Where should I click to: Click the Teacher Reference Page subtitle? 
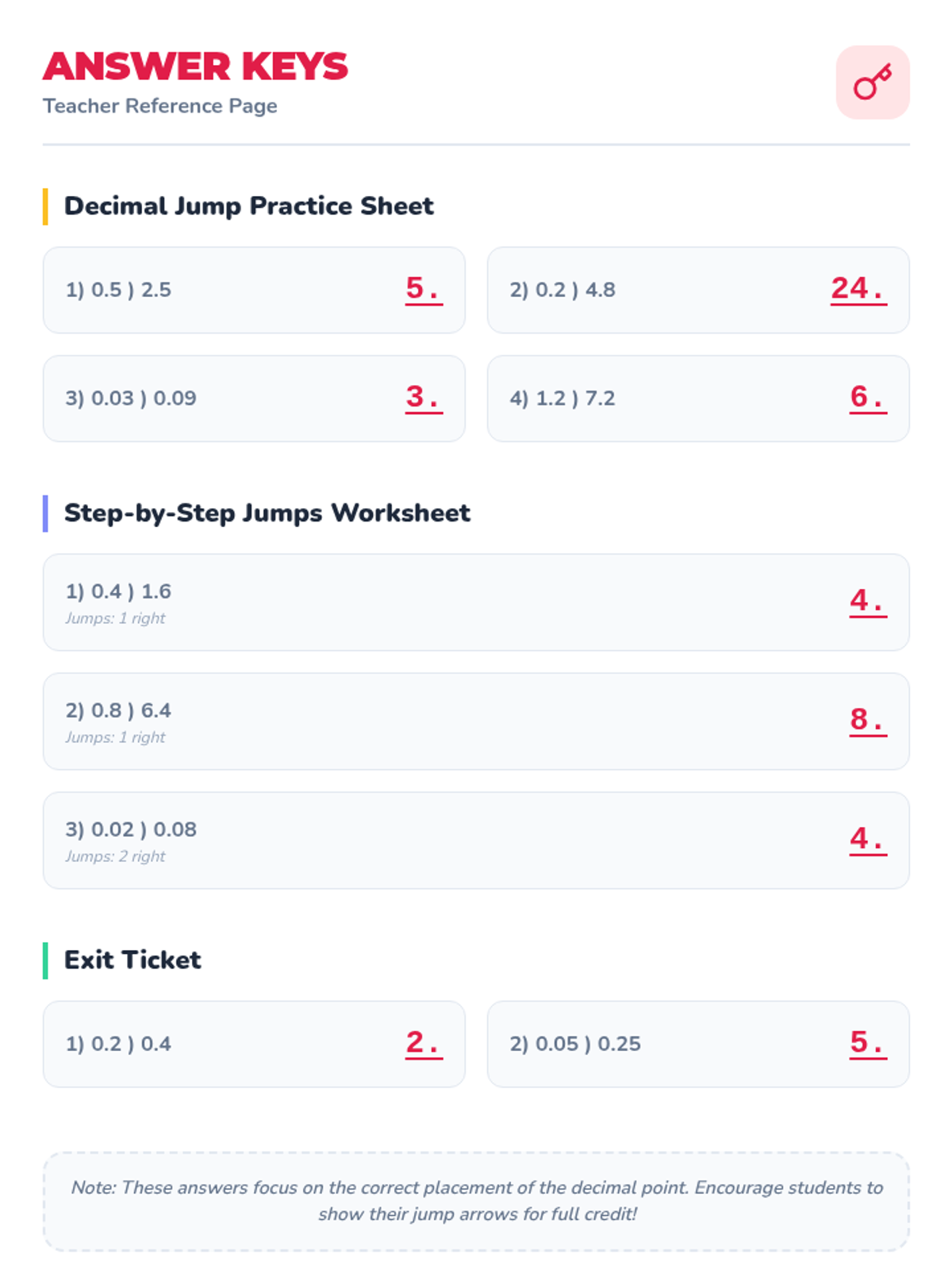(x=160, y=106)
